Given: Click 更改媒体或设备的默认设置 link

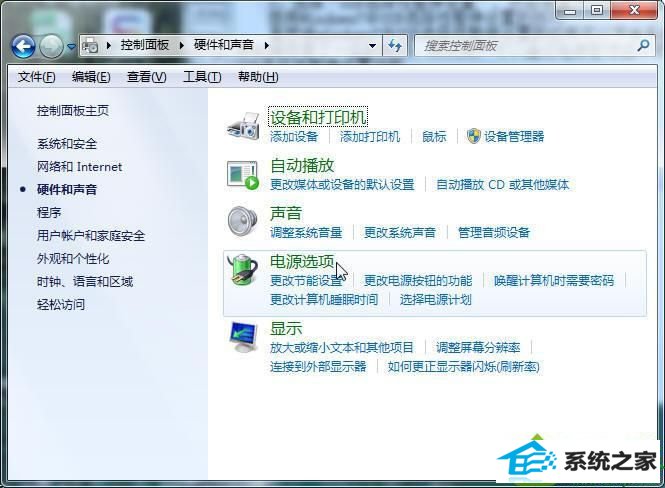Looking at the screenshot, I should [342, 184].
